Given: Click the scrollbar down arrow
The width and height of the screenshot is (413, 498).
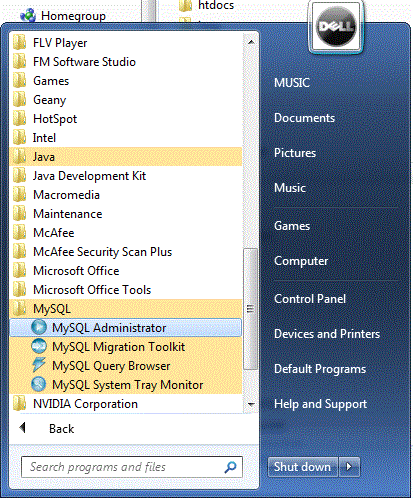Looking at the screenshot, I should tap(251, 405).
